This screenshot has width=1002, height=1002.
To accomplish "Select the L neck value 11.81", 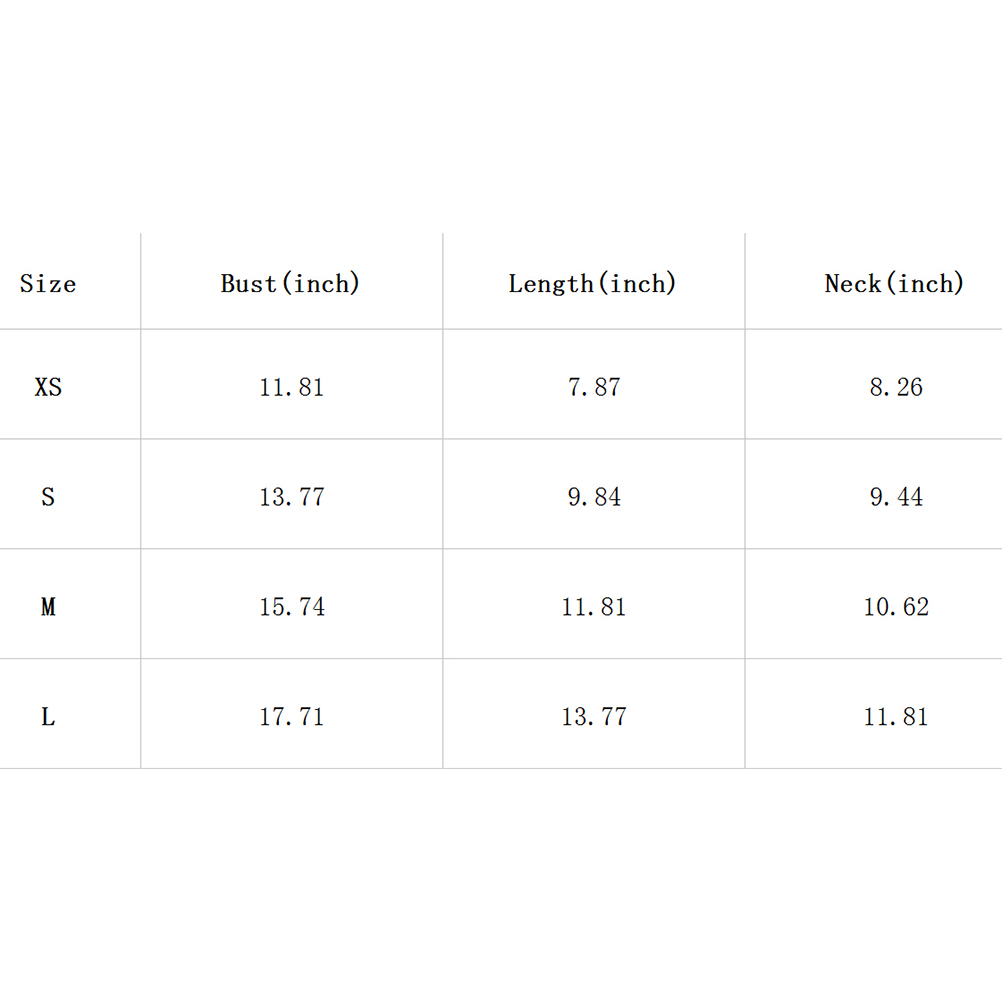I will (896, 717).
